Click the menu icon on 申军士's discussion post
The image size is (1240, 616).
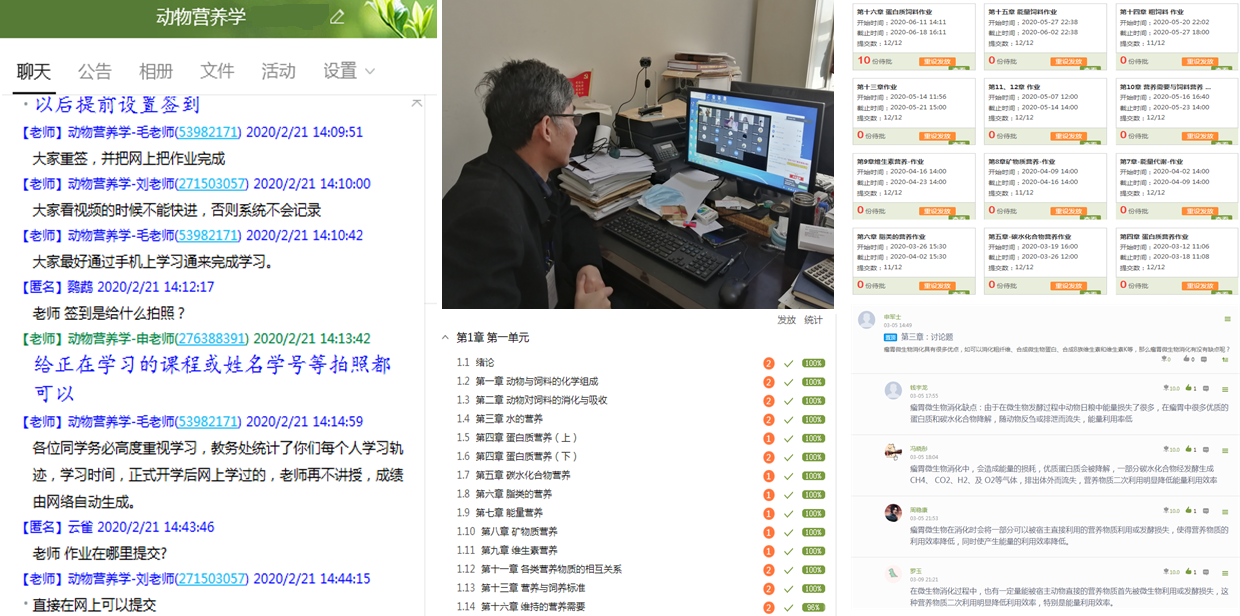1226,319
